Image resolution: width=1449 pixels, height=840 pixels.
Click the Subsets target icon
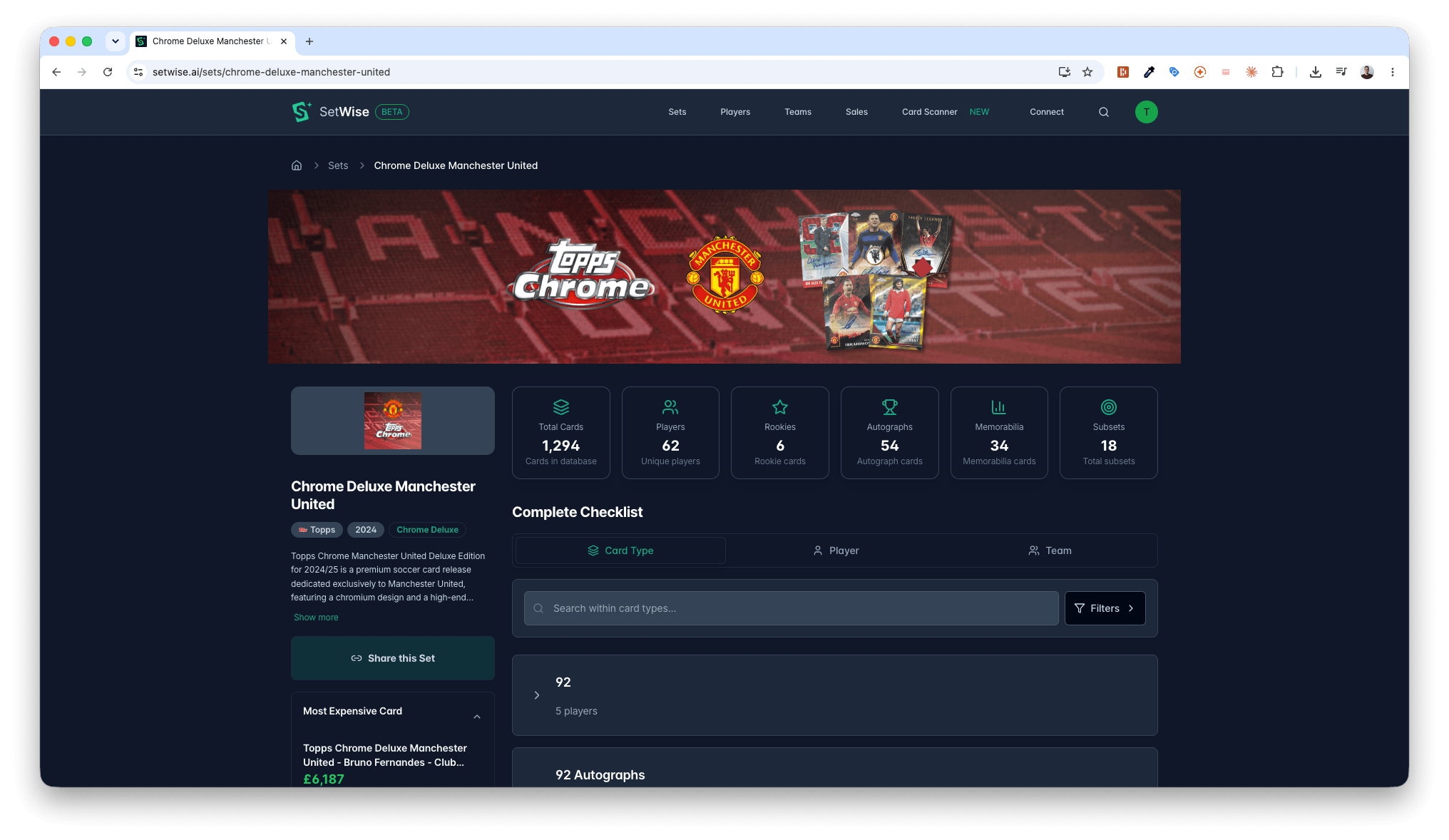coord(1109,407)
